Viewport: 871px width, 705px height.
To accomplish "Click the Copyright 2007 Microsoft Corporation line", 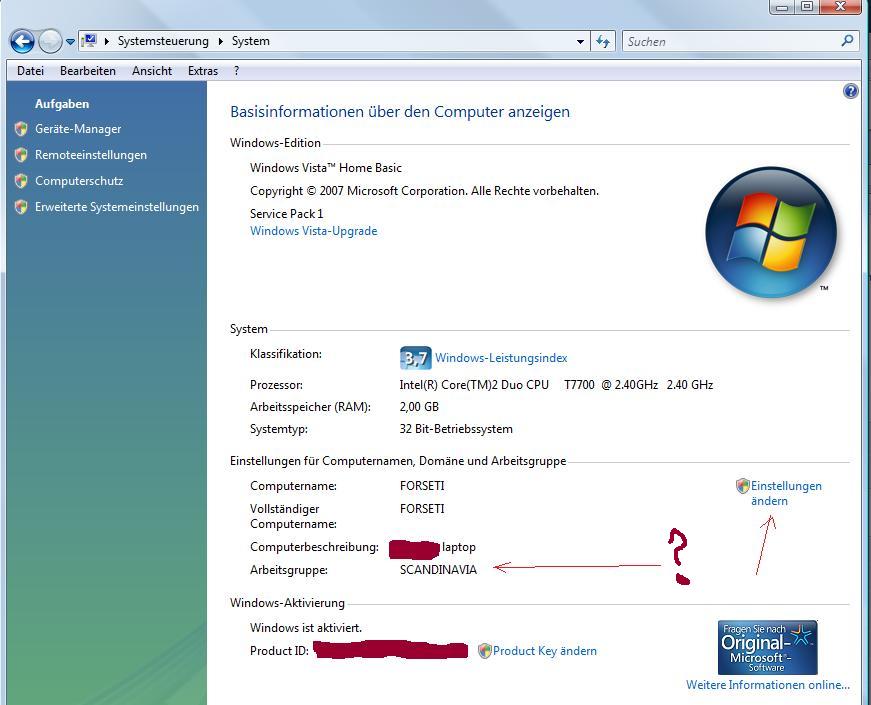I will click(424, 191).
